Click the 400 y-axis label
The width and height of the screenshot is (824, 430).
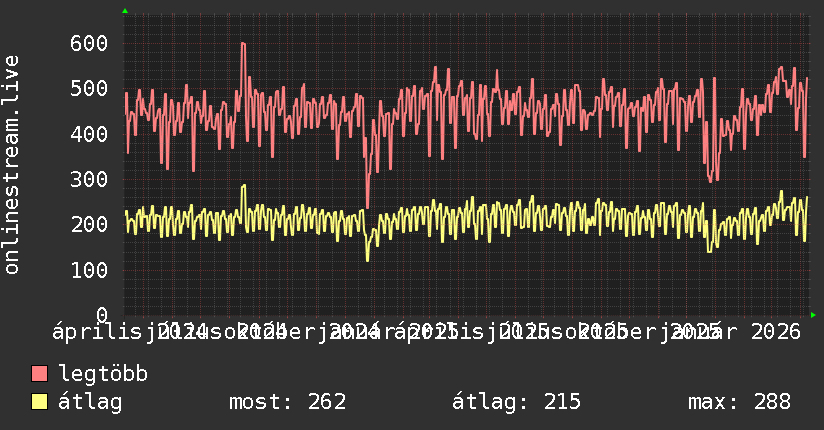89,135
